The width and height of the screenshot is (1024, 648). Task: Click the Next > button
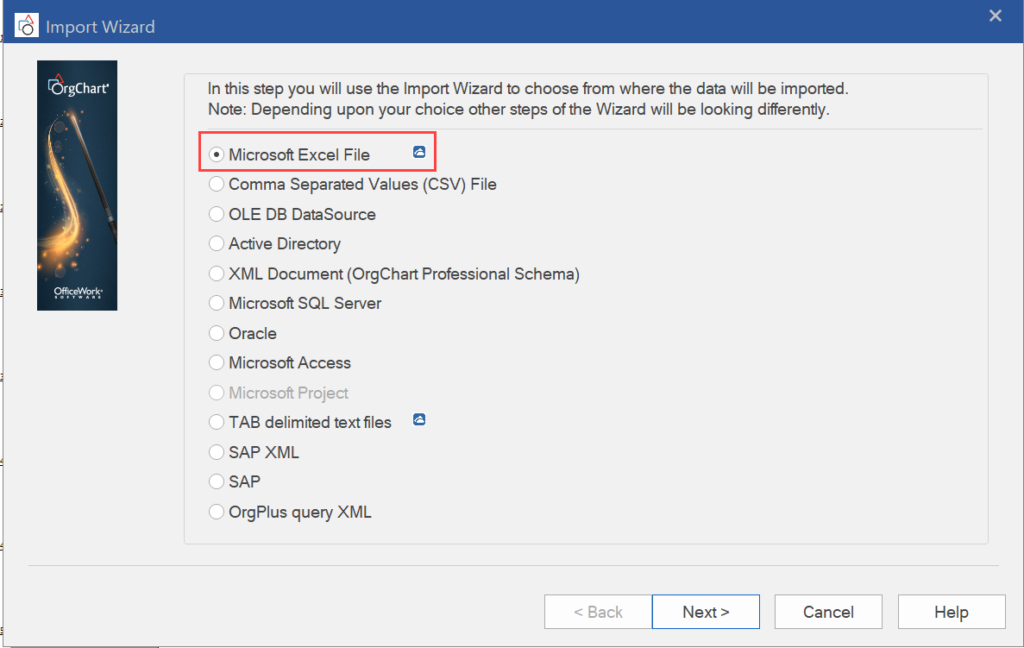pyautogui.click(x=706, y=612)
